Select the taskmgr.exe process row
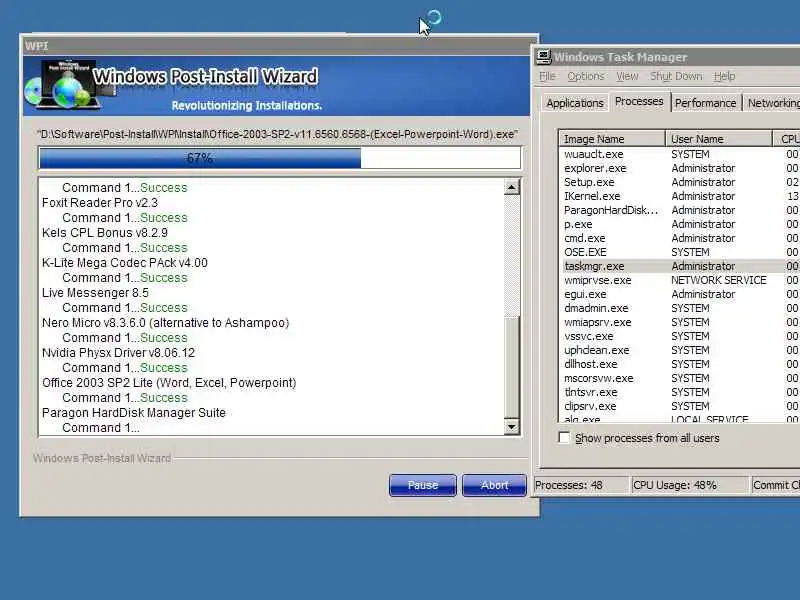Screen dimensions: 800x600 [679, 266]
